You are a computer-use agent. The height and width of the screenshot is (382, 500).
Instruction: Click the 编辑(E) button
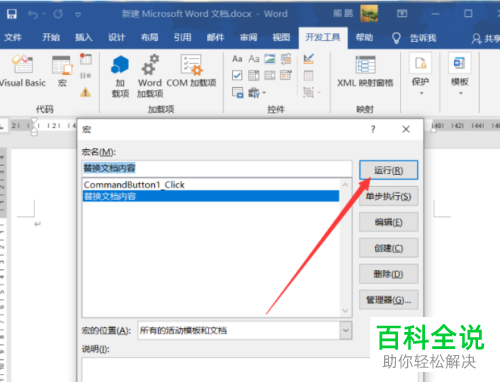388,222
